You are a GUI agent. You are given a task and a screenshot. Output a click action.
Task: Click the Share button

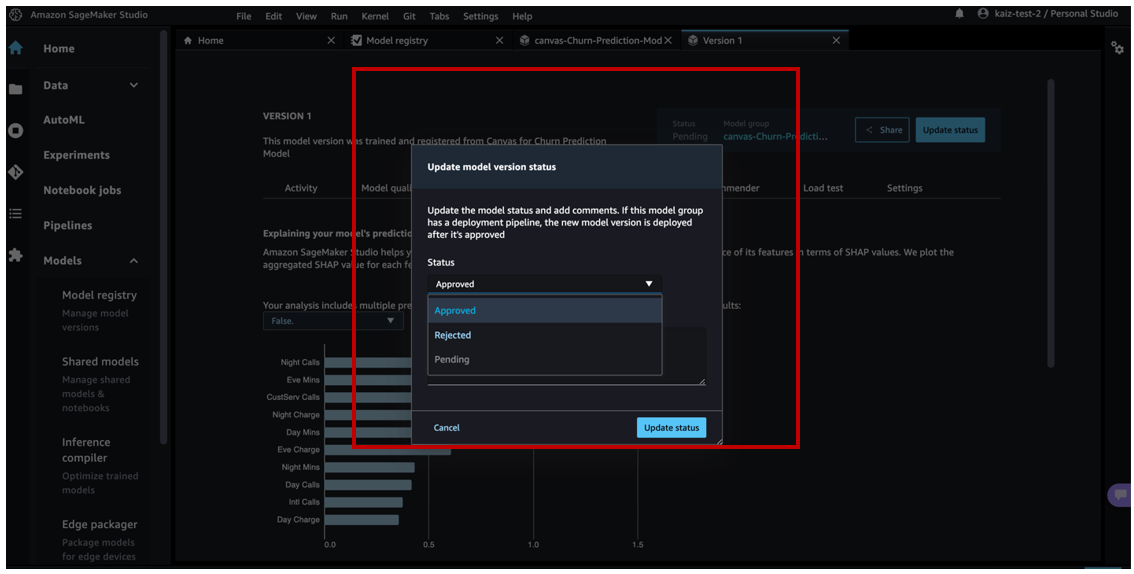(882, 130)
